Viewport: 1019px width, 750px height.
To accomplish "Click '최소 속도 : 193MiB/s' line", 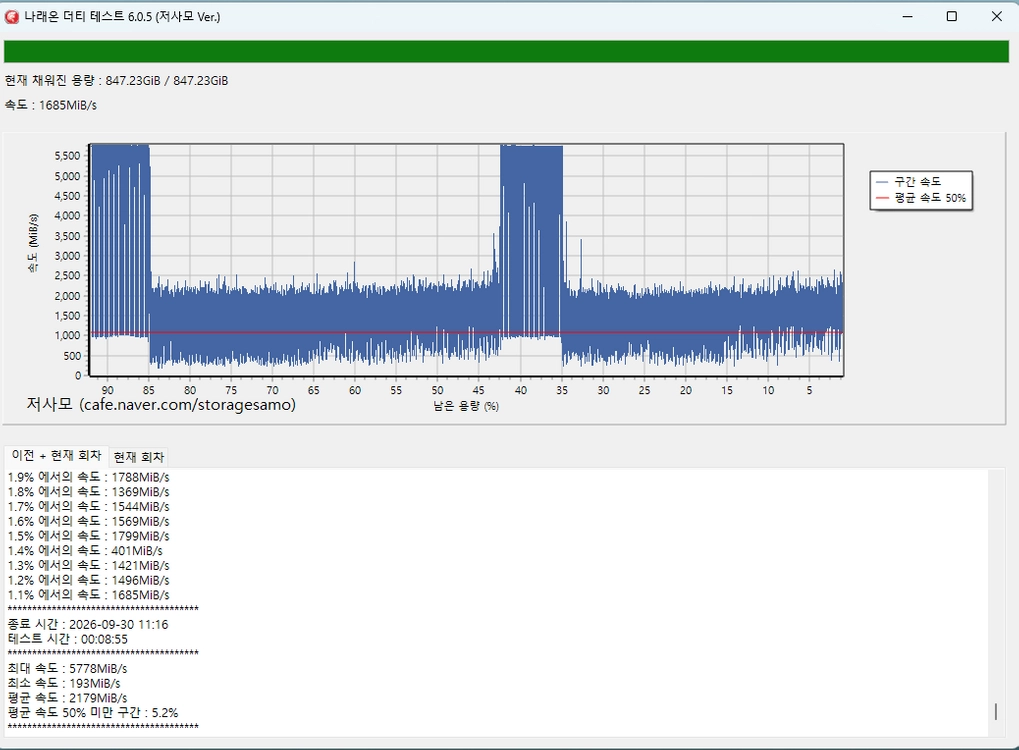I will (64, 684).
